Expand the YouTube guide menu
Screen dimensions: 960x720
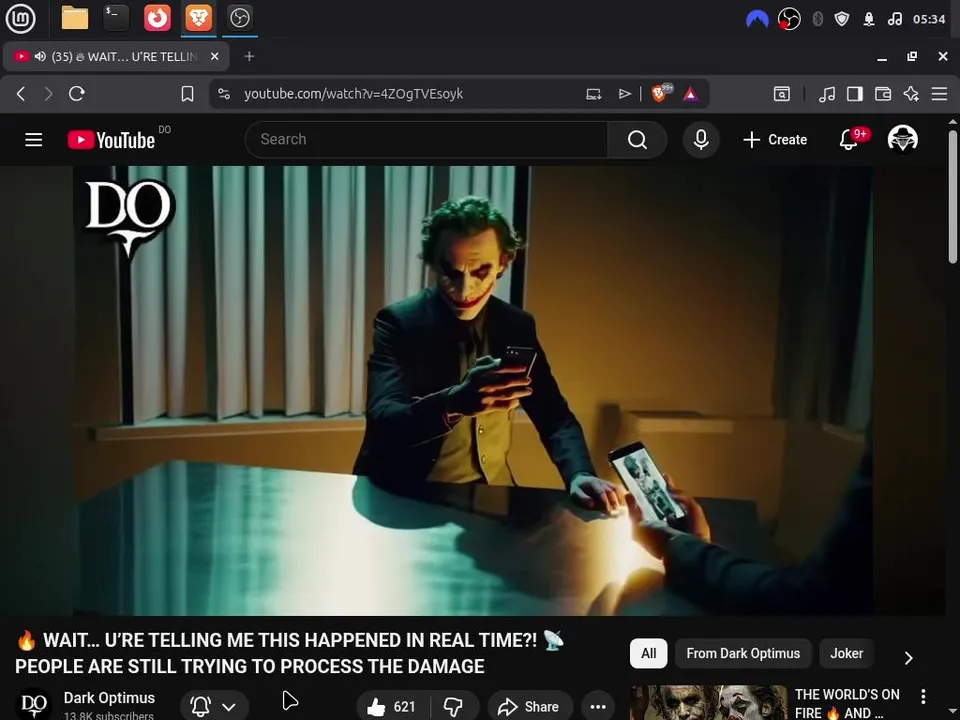pos(34,140)
